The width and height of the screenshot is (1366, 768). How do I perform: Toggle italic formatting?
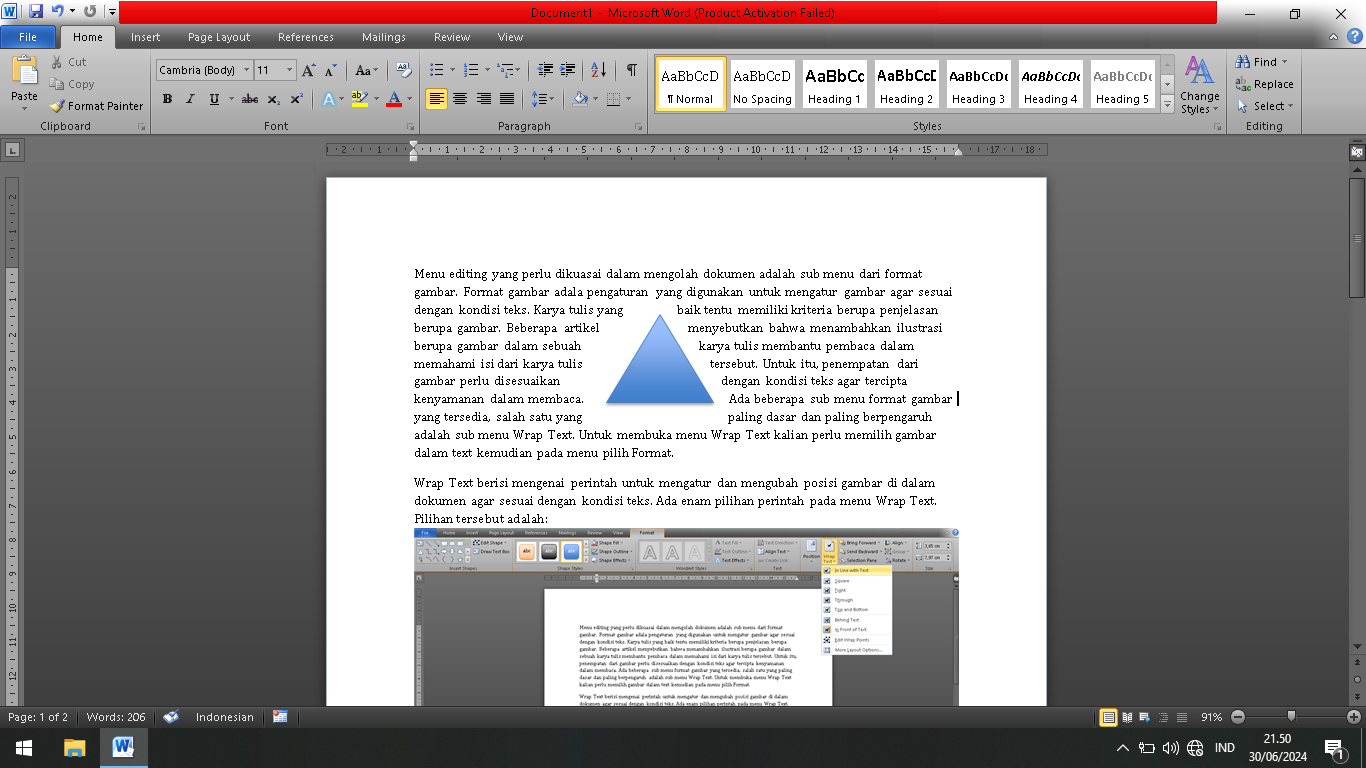pyautogui.click(x=190, y=98)
